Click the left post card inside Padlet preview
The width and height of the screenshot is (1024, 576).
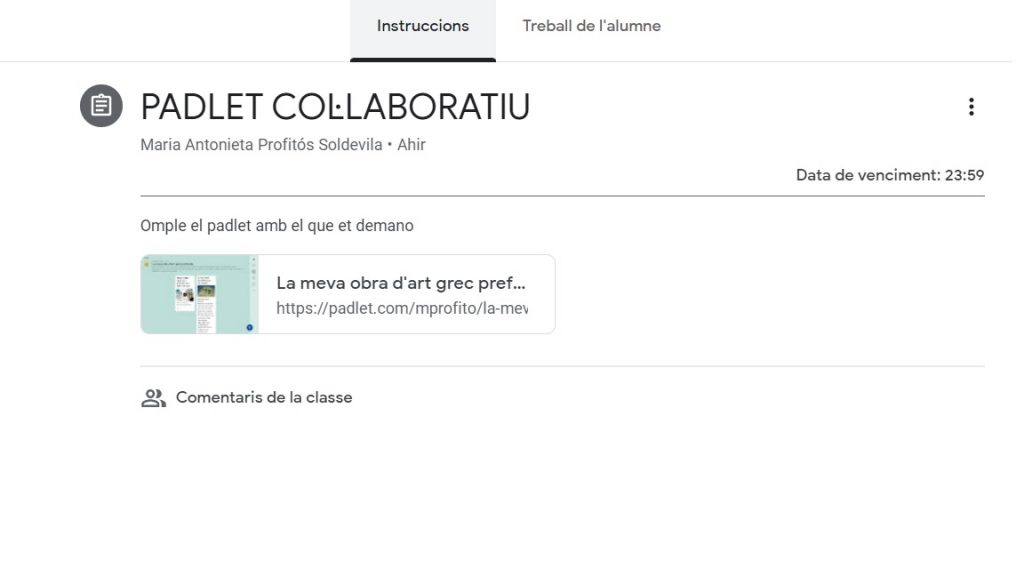pos(185,293)
